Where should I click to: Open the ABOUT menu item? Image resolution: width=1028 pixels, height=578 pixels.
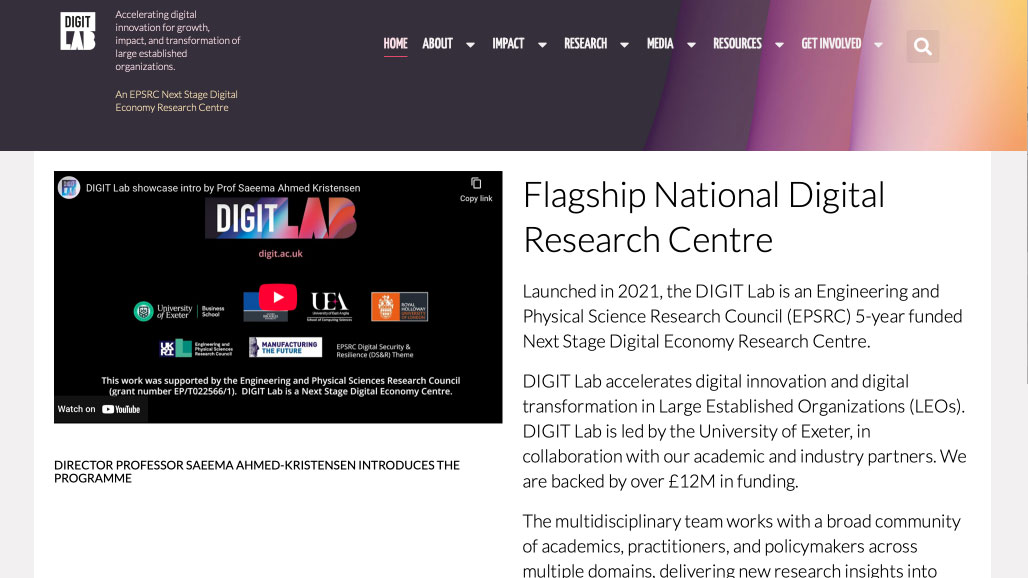pyautogui.click(x=437, y=44)
